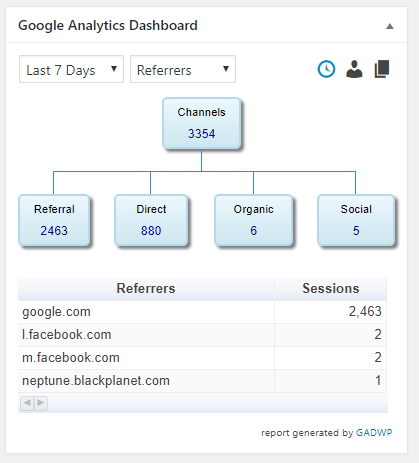
Task: Select the Organic 6 node
Action: click(x=253, y=220)
